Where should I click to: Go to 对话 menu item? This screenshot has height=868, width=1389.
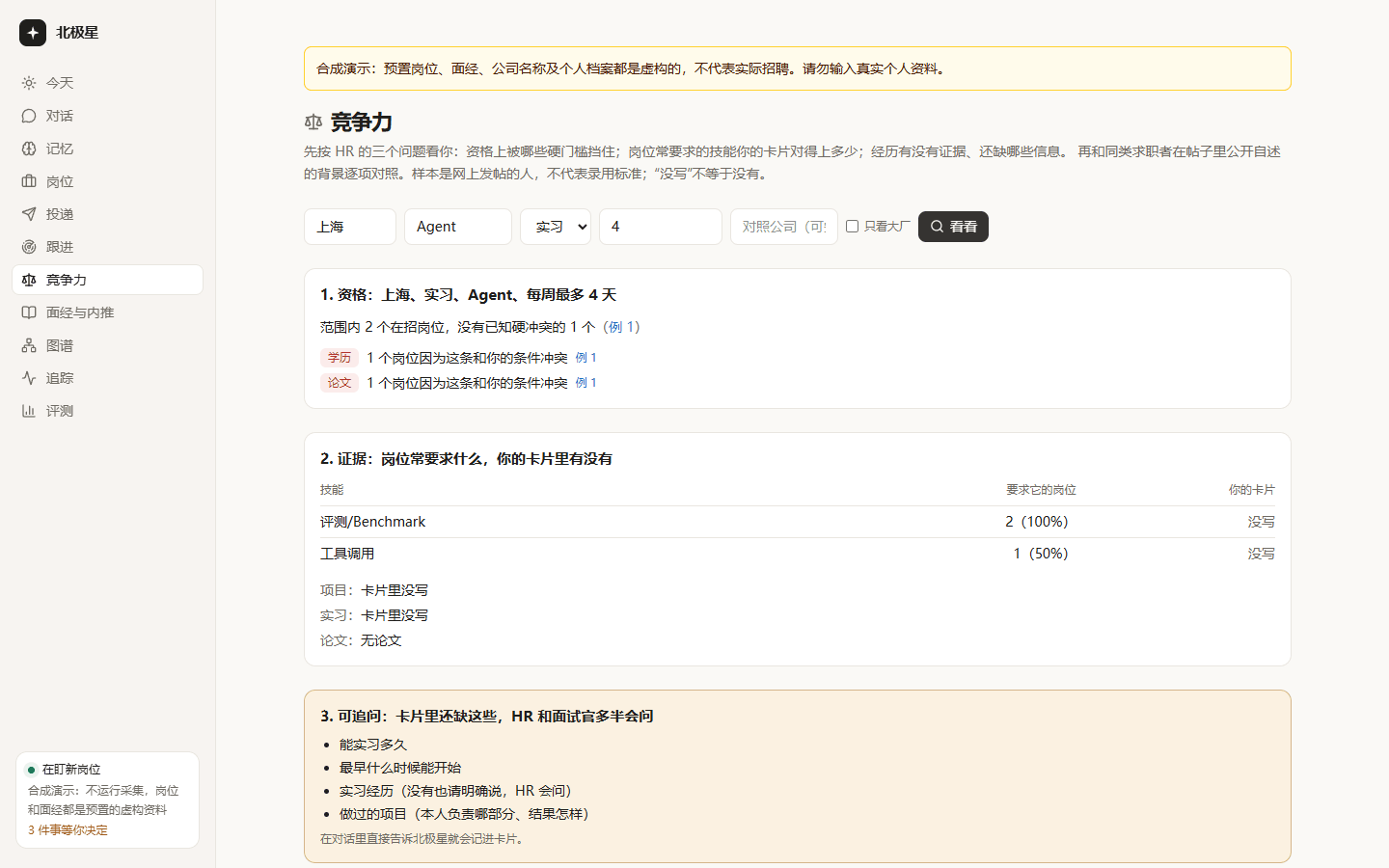click(107, 116)
